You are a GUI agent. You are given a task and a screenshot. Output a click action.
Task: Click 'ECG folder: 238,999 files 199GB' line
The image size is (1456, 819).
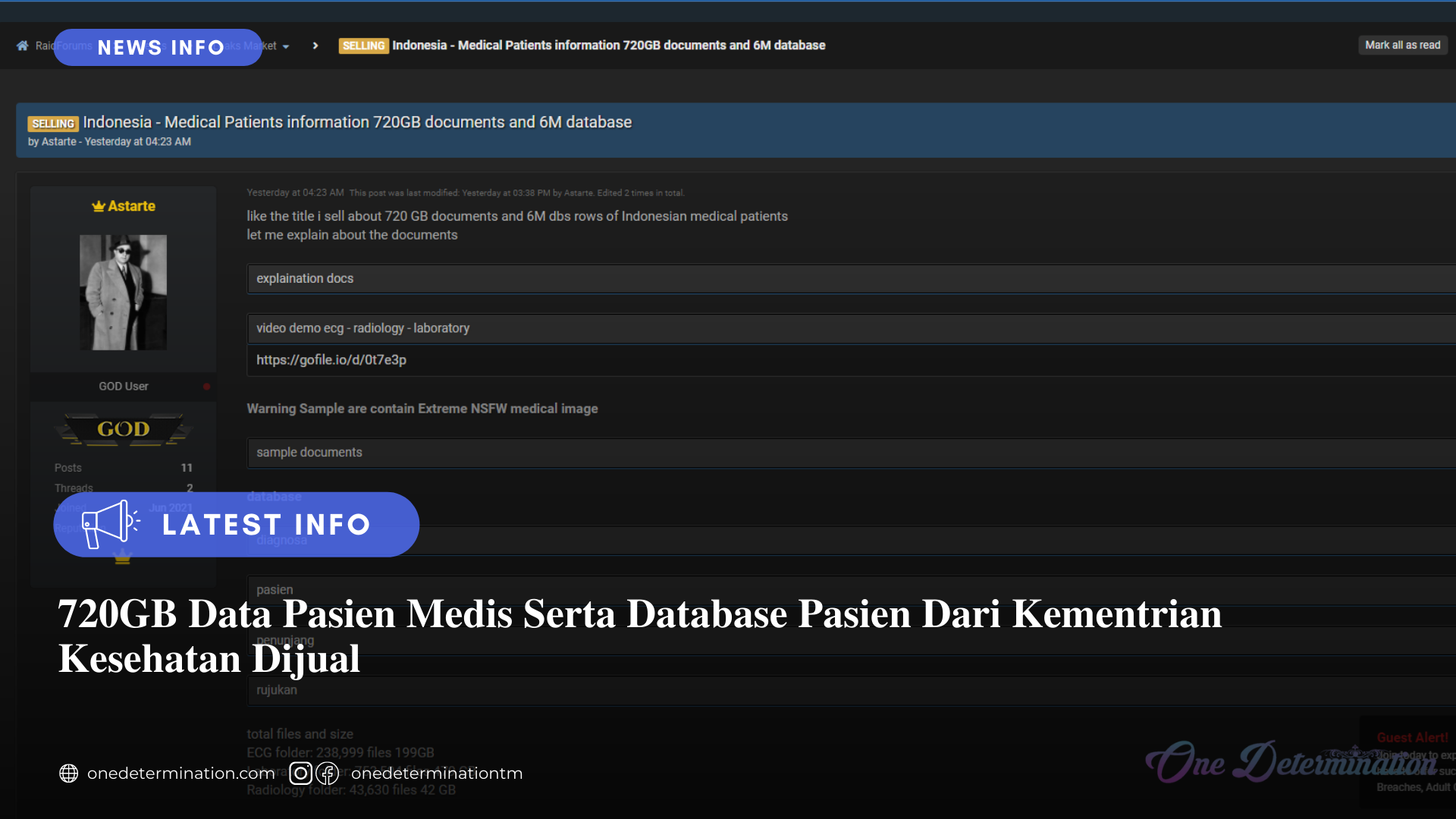340,752
